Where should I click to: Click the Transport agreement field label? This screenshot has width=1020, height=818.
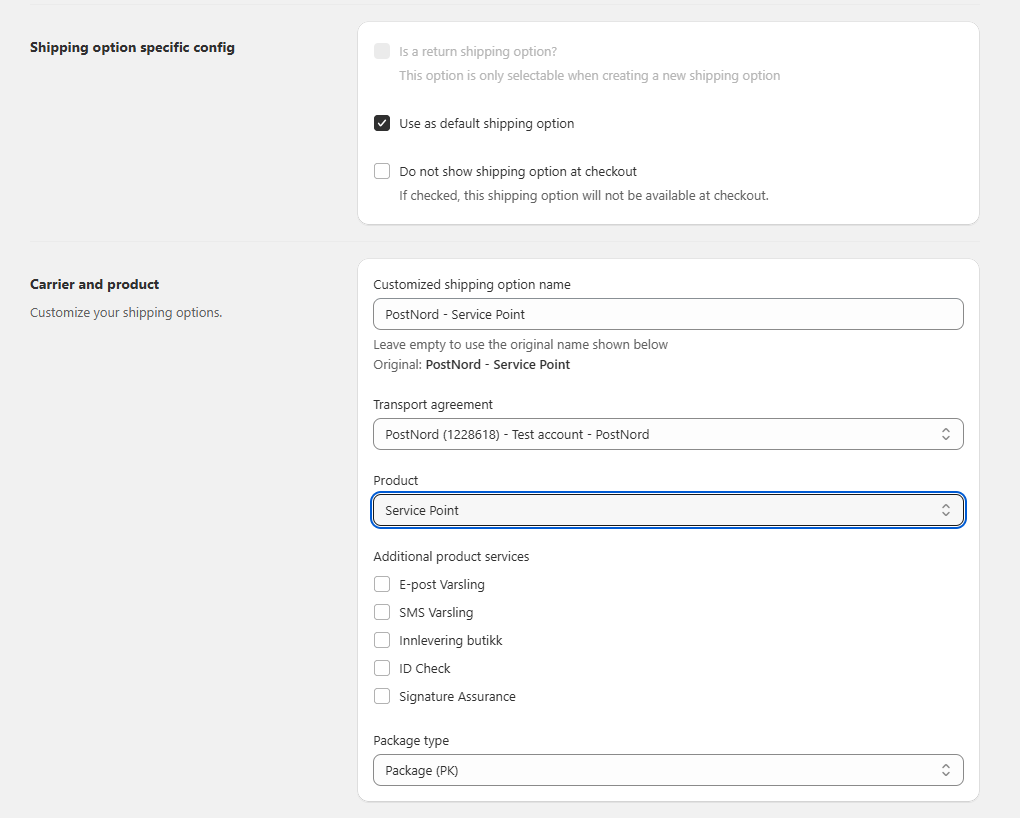(x=433, y=405)
